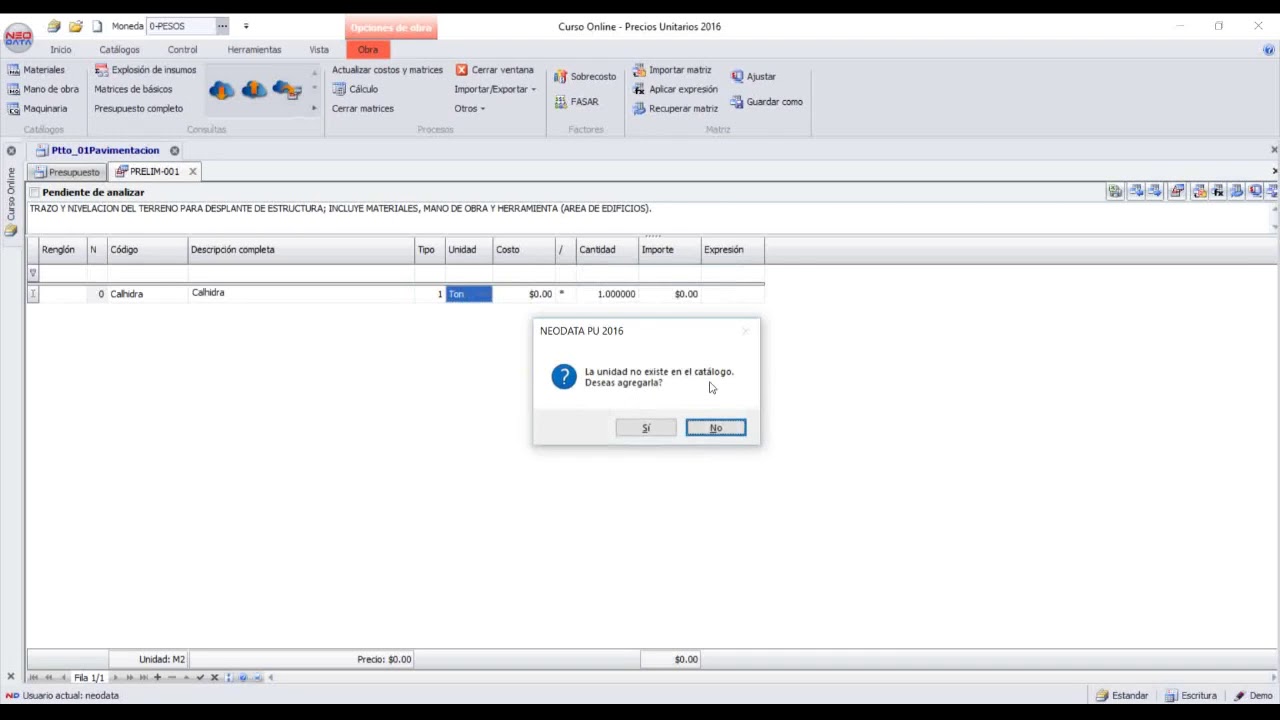Click Escritura in the status bar
Viewport: 1280px width, 720px height.
tap(1191, 695)
